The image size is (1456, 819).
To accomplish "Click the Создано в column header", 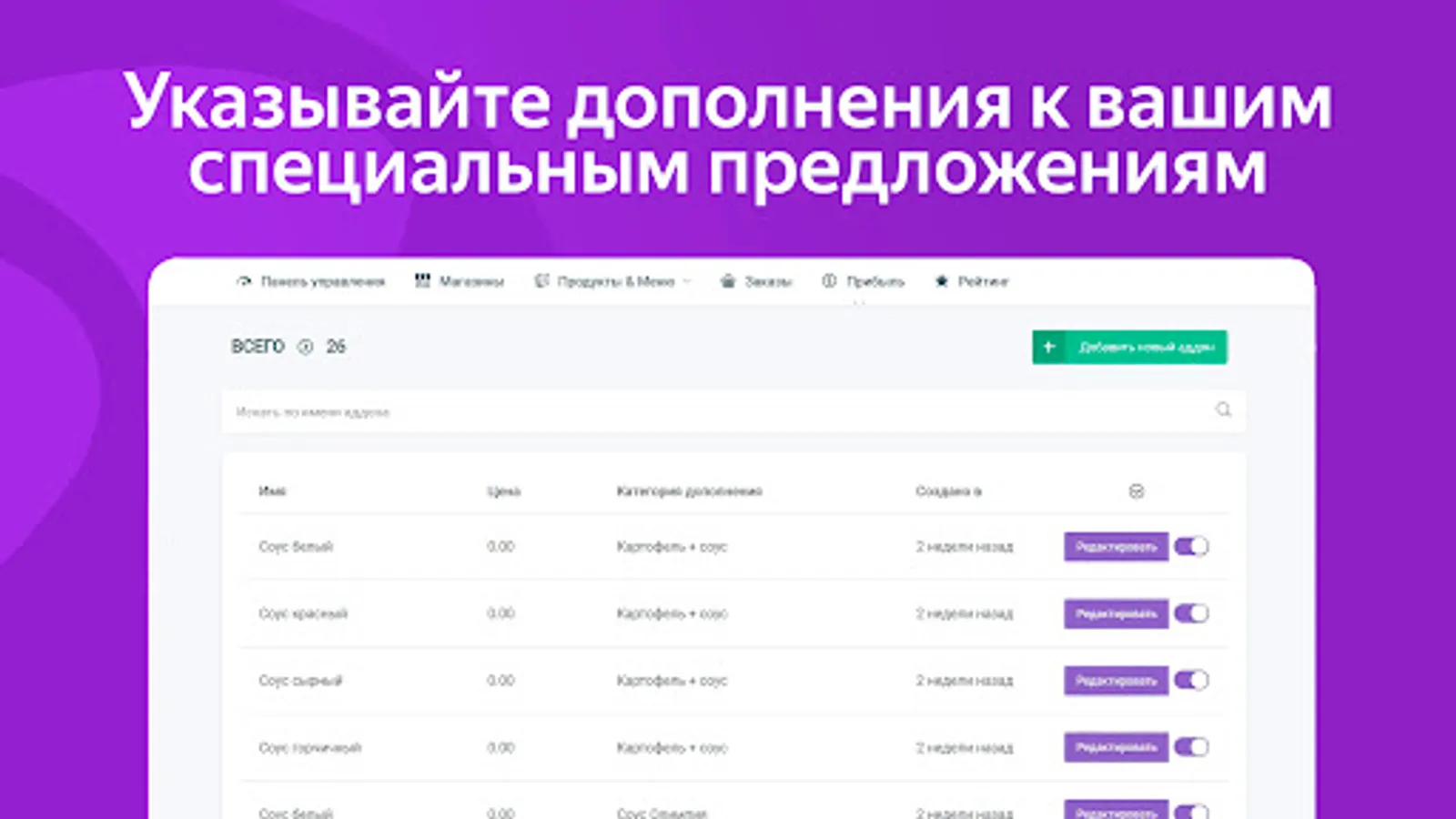I will (948, 491).
